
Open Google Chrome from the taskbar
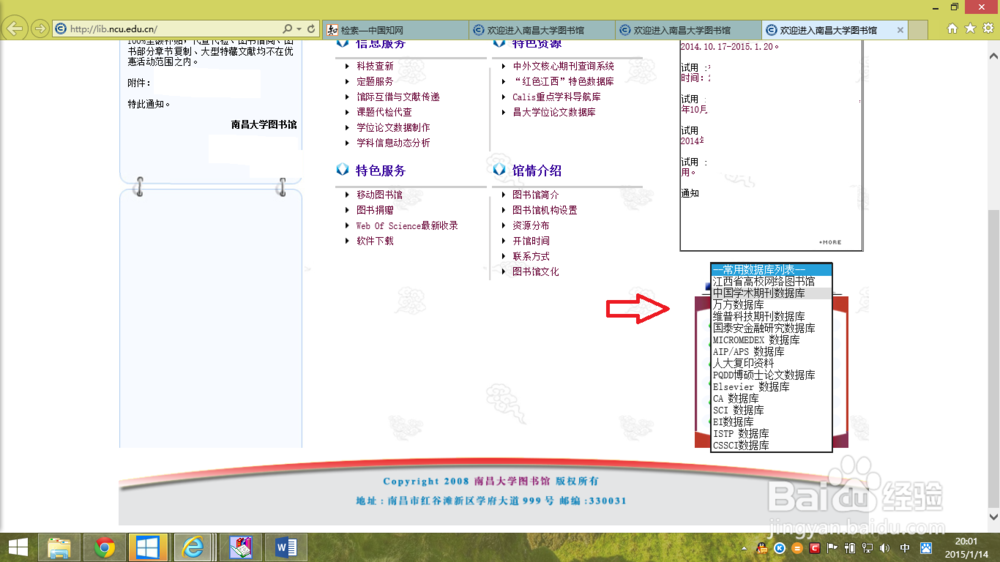pyautogui.click(x=104, y=547)
